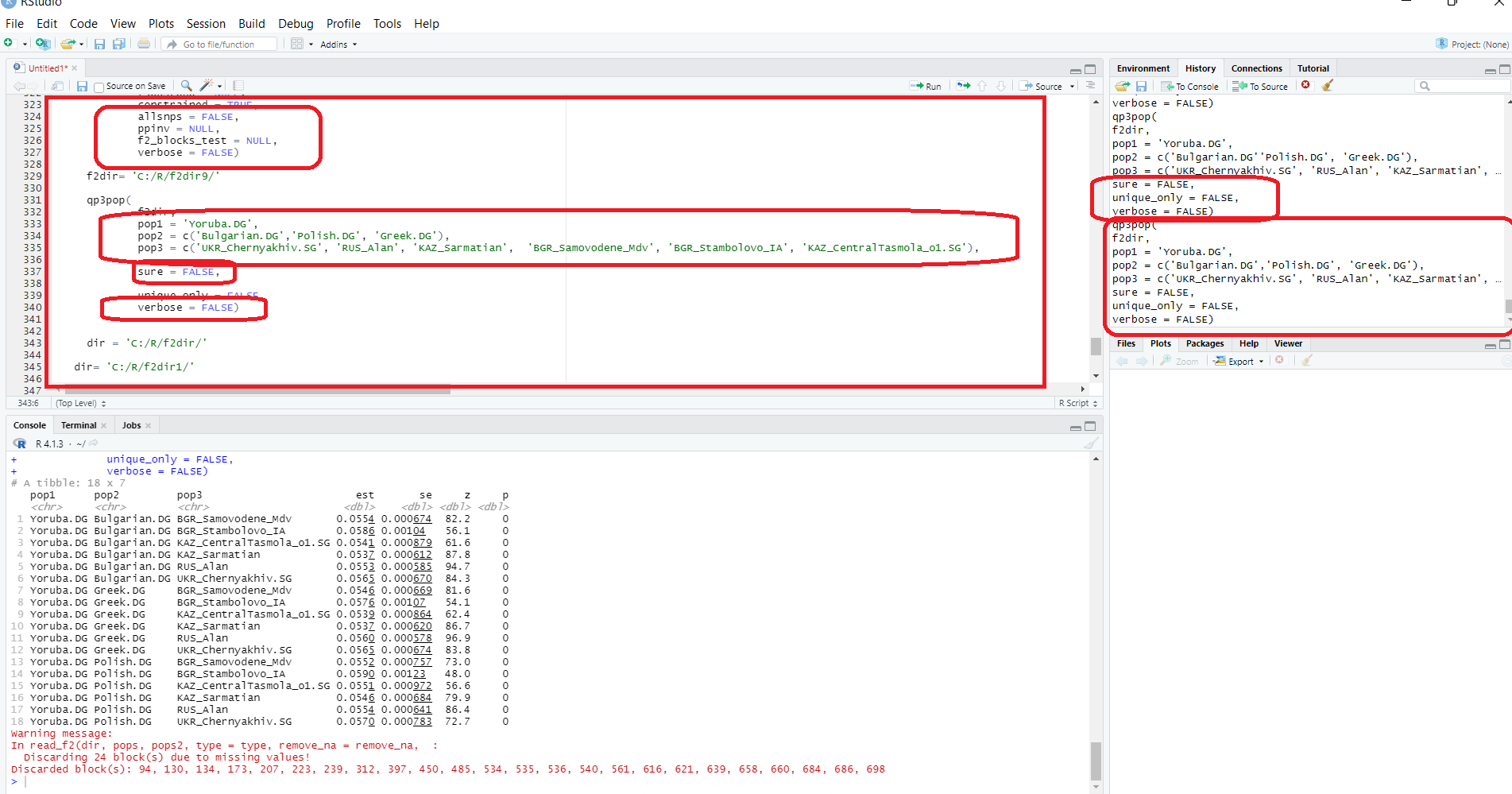Click the Go to file/function field
Screen dimensions: 1512x794
[x=219, y=45]
